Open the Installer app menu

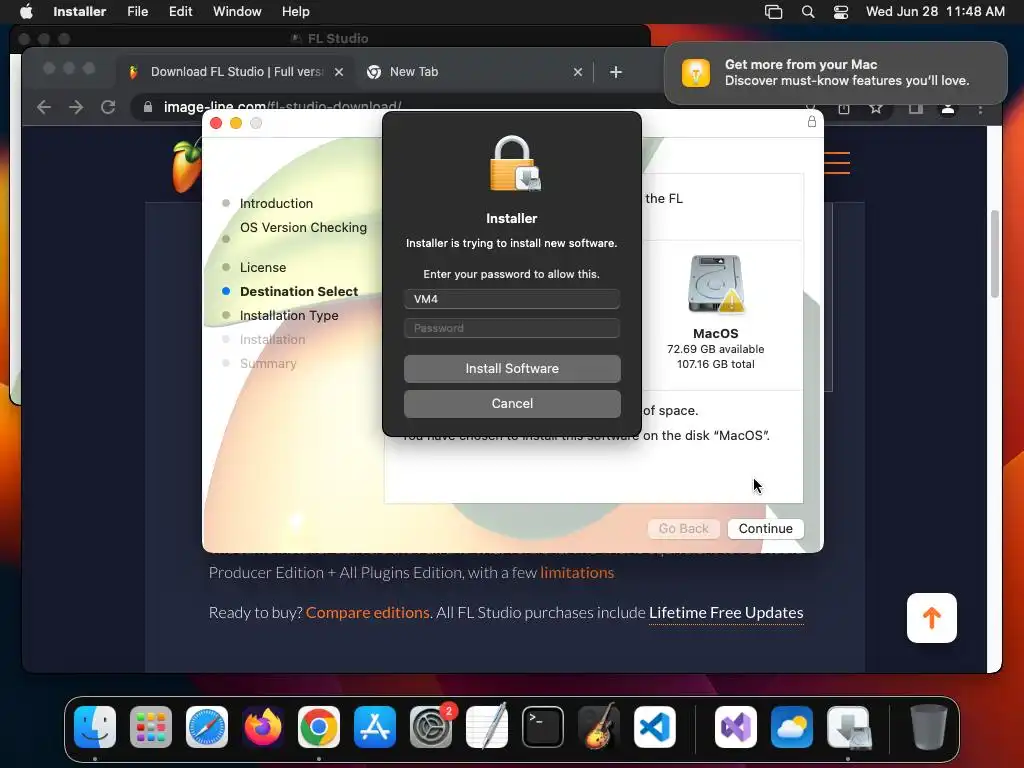(80, 11)
